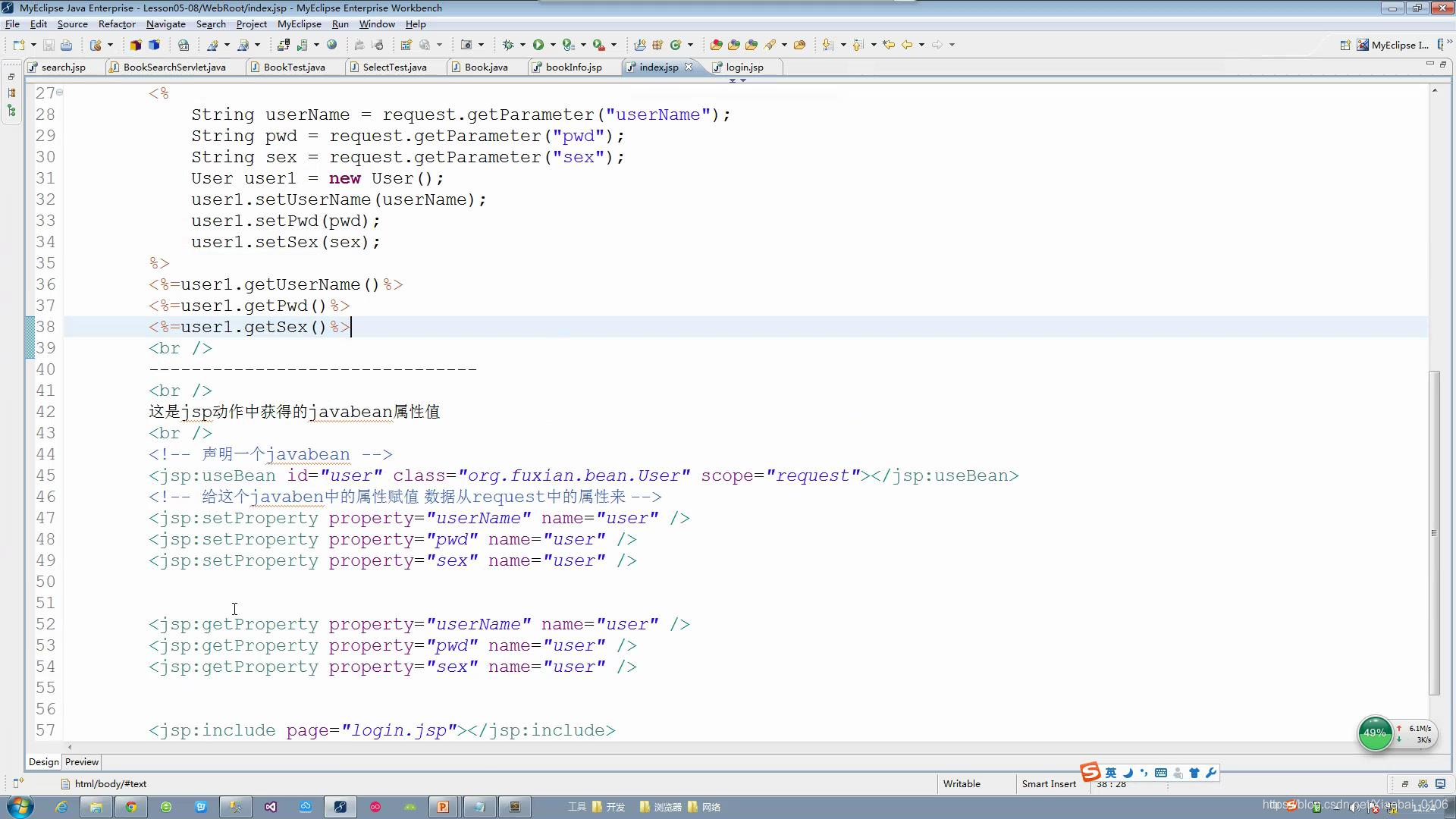The image size is (1456, 819).
Task: Click the Save toolbar icon
Action: tap(49, 45)
